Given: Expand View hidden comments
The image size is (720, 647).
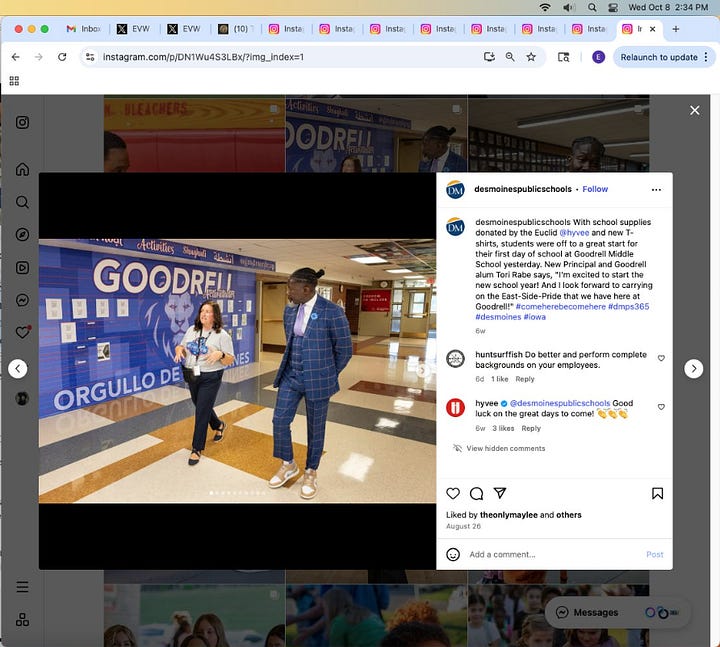Looking at the screenshot, I should pos(499,448).
